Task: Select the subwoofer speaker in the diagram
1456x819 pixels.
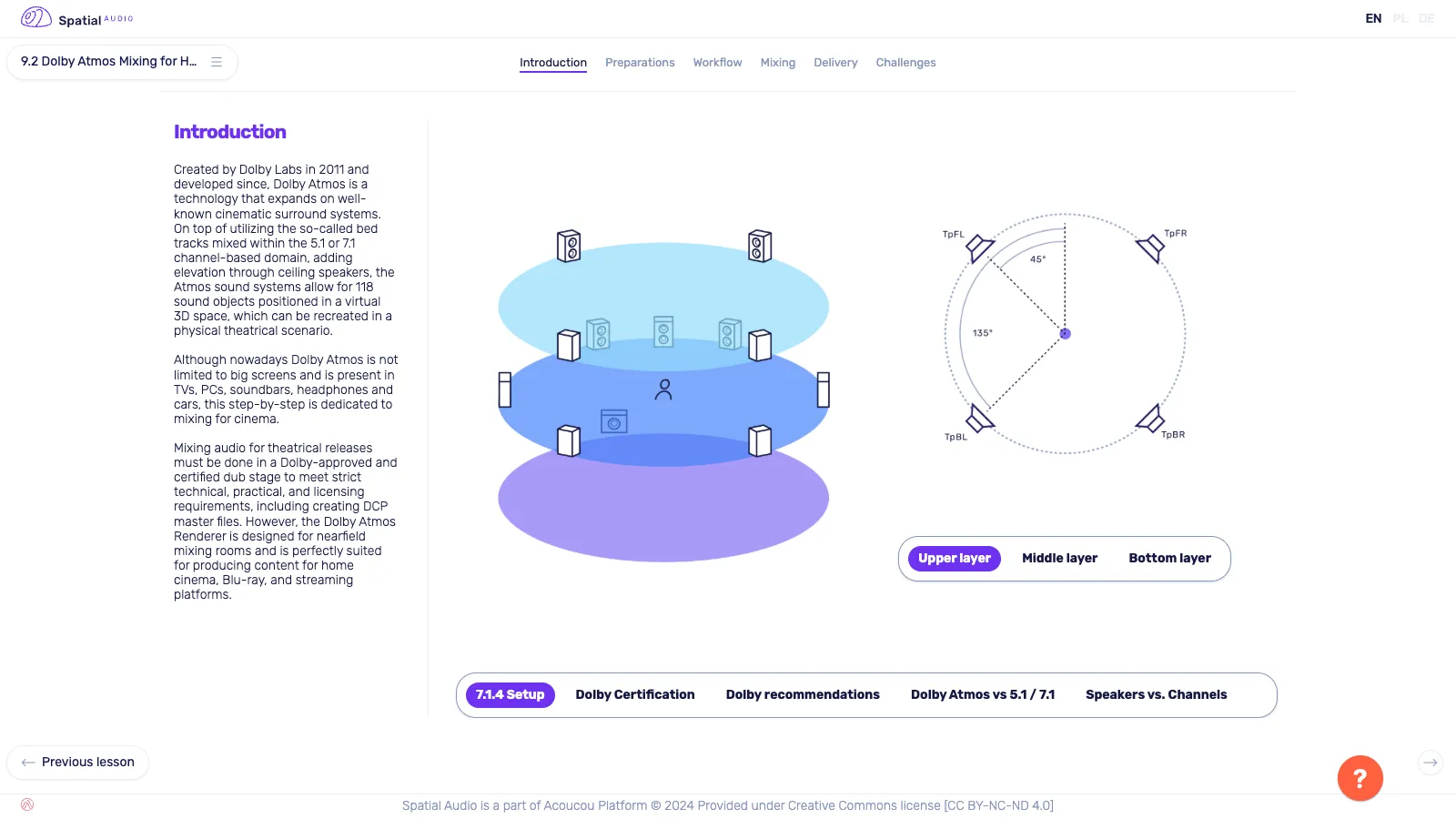Action: 614,421
